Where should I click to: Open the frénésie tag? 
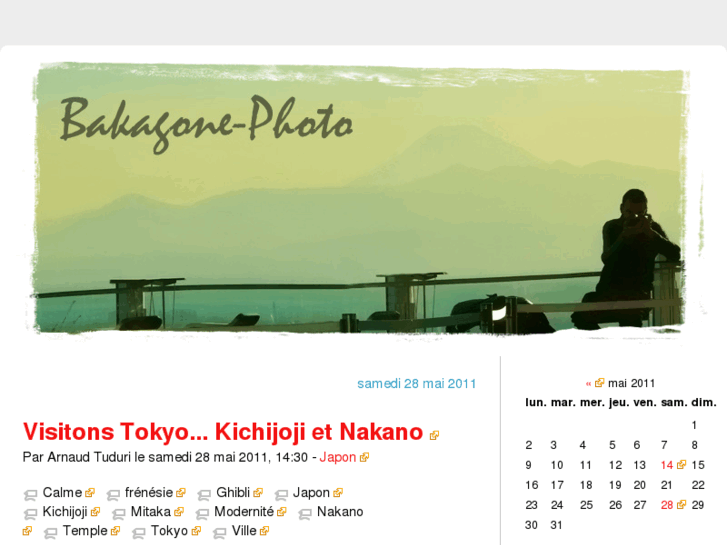click(149, 493)
